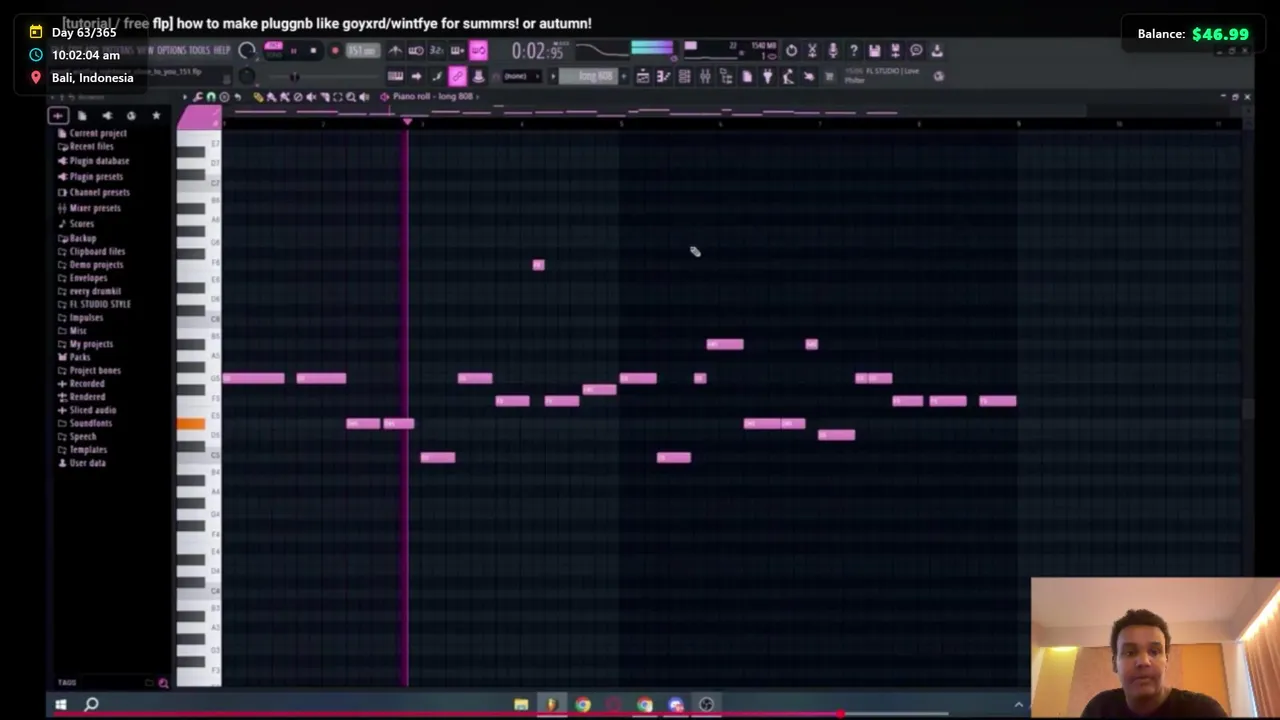Expand the Current project folder

point(92,133)
